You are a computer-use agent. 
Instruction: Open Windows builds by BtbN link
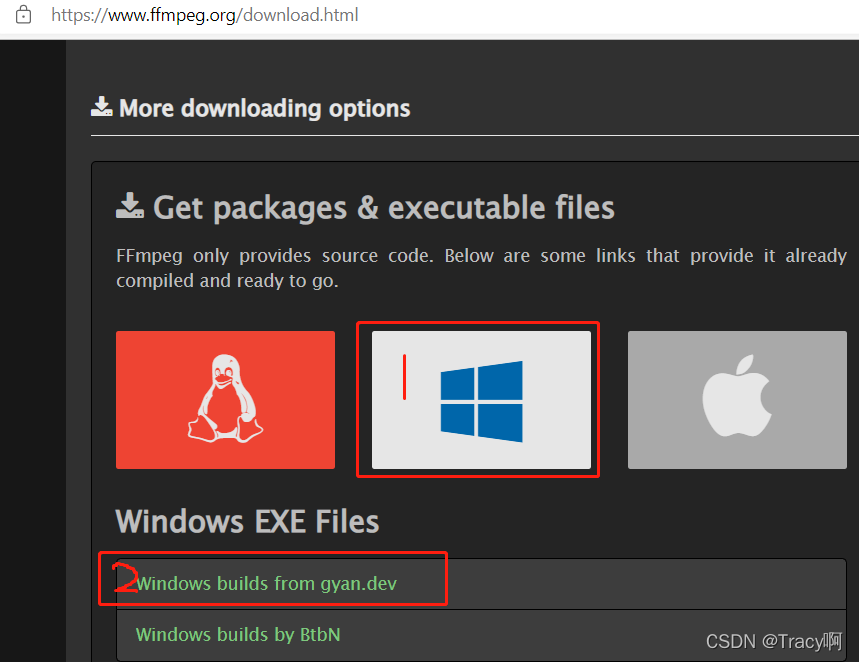click(x=238, y=634)
